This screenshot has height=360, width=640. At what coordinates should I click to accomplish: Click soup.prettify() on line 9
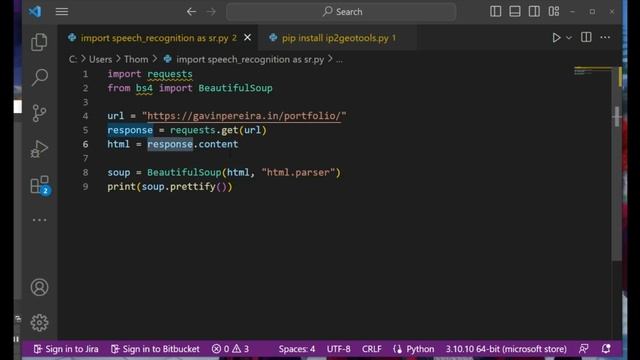click(184, 187)
